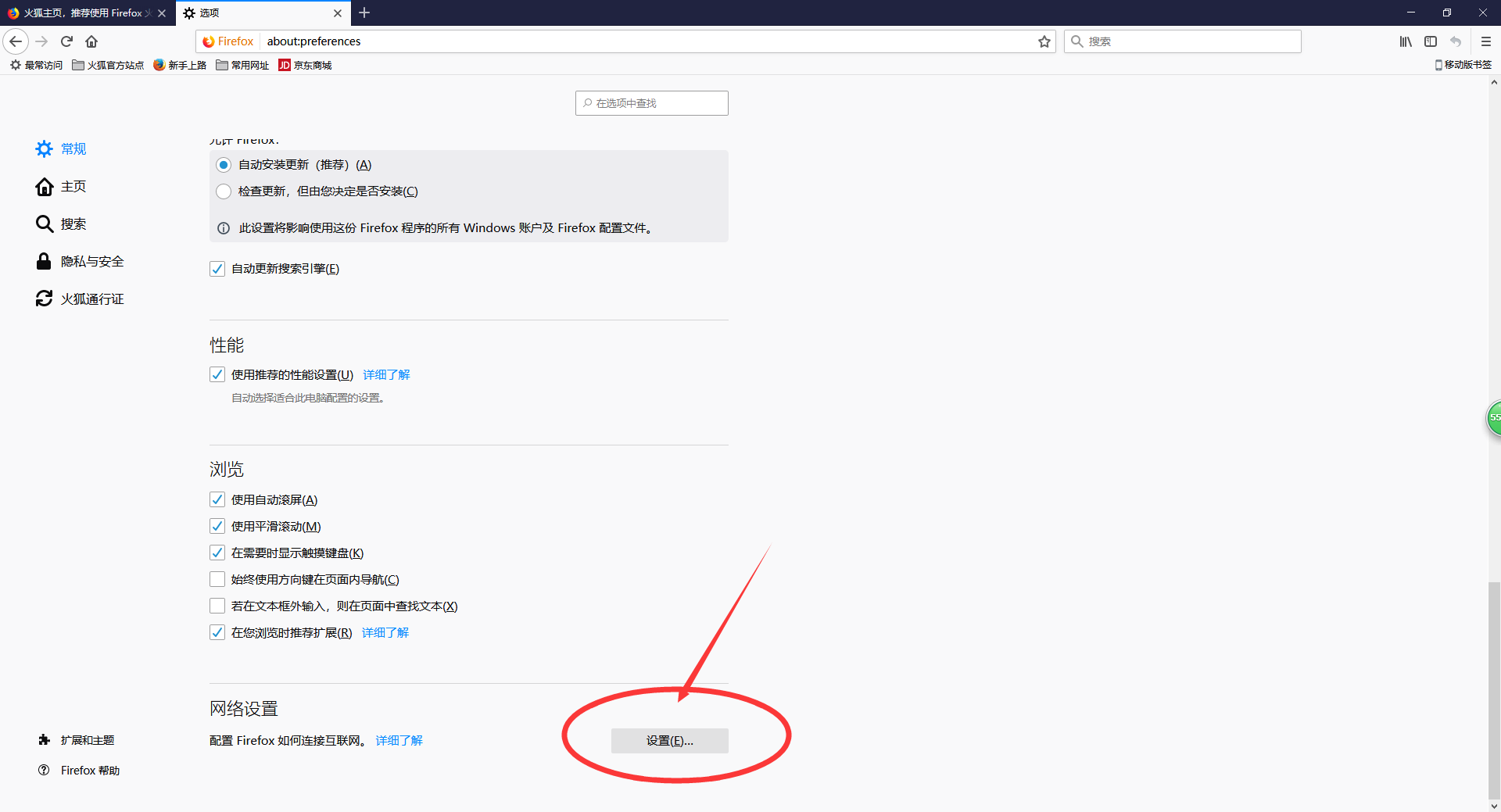
Task: Toggle 使用自动滚屏 checkbox
Action: click(217, 500)
